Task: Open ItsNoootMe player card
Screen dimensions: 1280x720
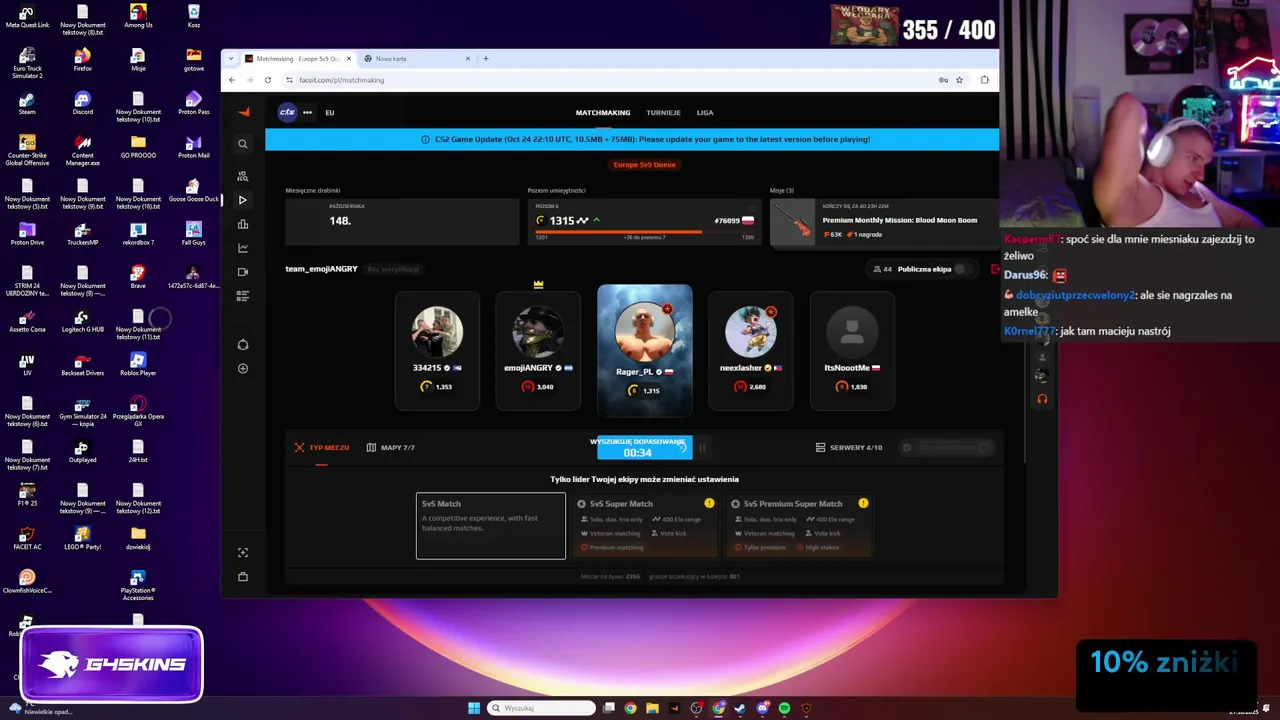Action: (852, 350)
